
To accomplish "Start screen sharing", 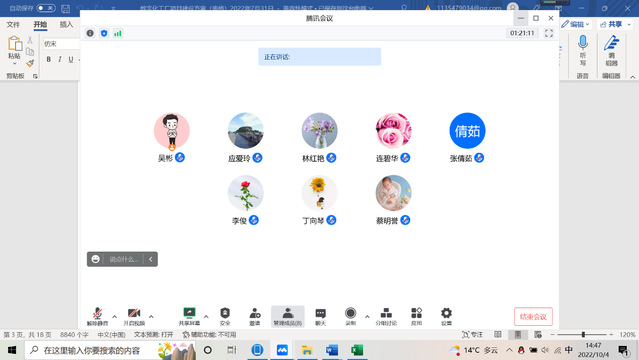I will [x=189, y=316].
